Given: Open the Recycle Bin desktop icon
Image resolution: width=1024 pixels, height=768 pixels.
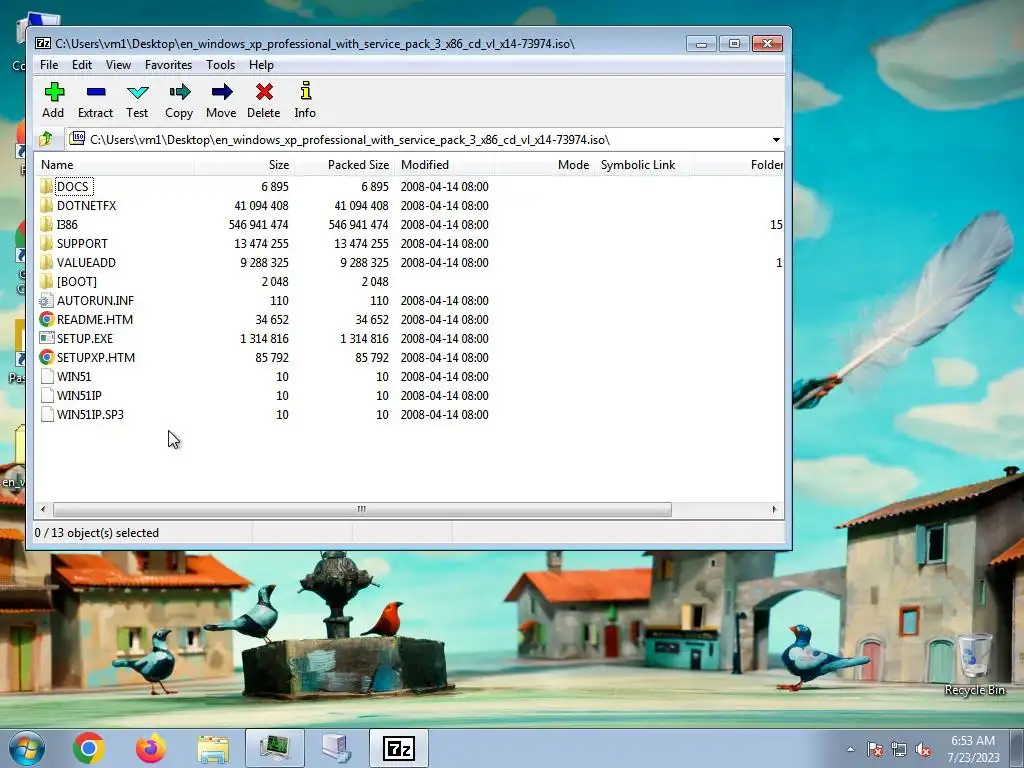Looking at the screenshot, I should coord(974,664).
